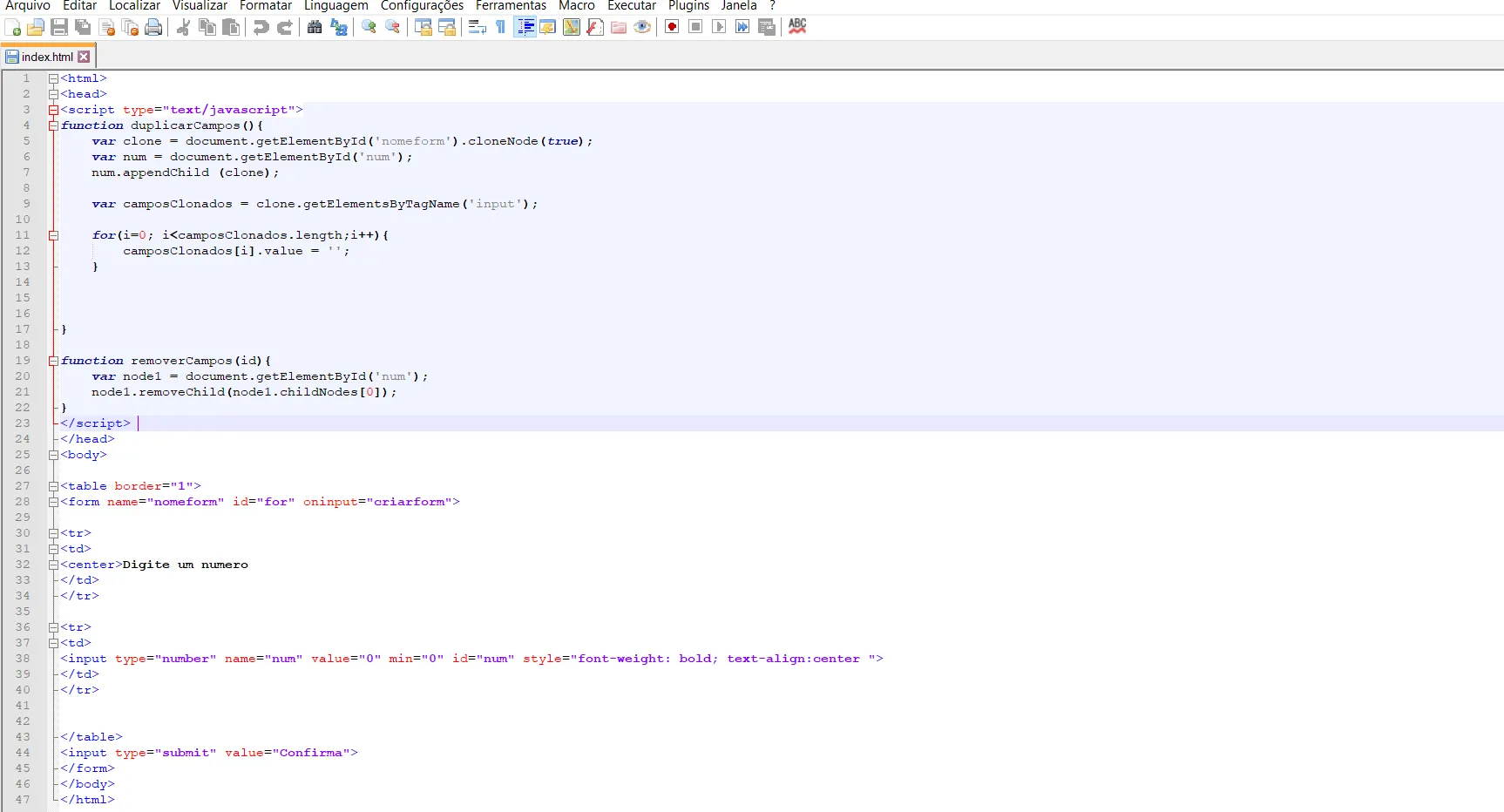The image size is (1504, 812).
Task: Toggle the word wrap toolbar button
Action: coord(477,28)
